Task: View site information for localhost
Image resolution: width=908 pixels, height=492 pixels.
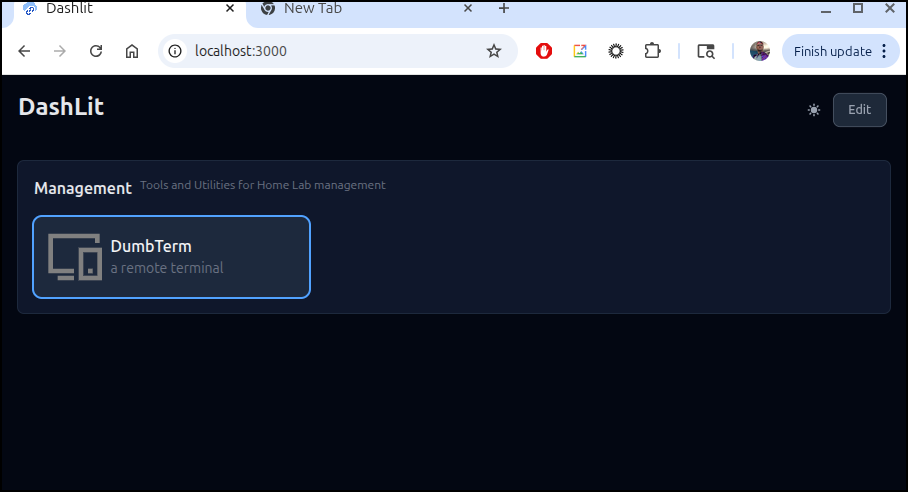Action: (x=176, y=51)
